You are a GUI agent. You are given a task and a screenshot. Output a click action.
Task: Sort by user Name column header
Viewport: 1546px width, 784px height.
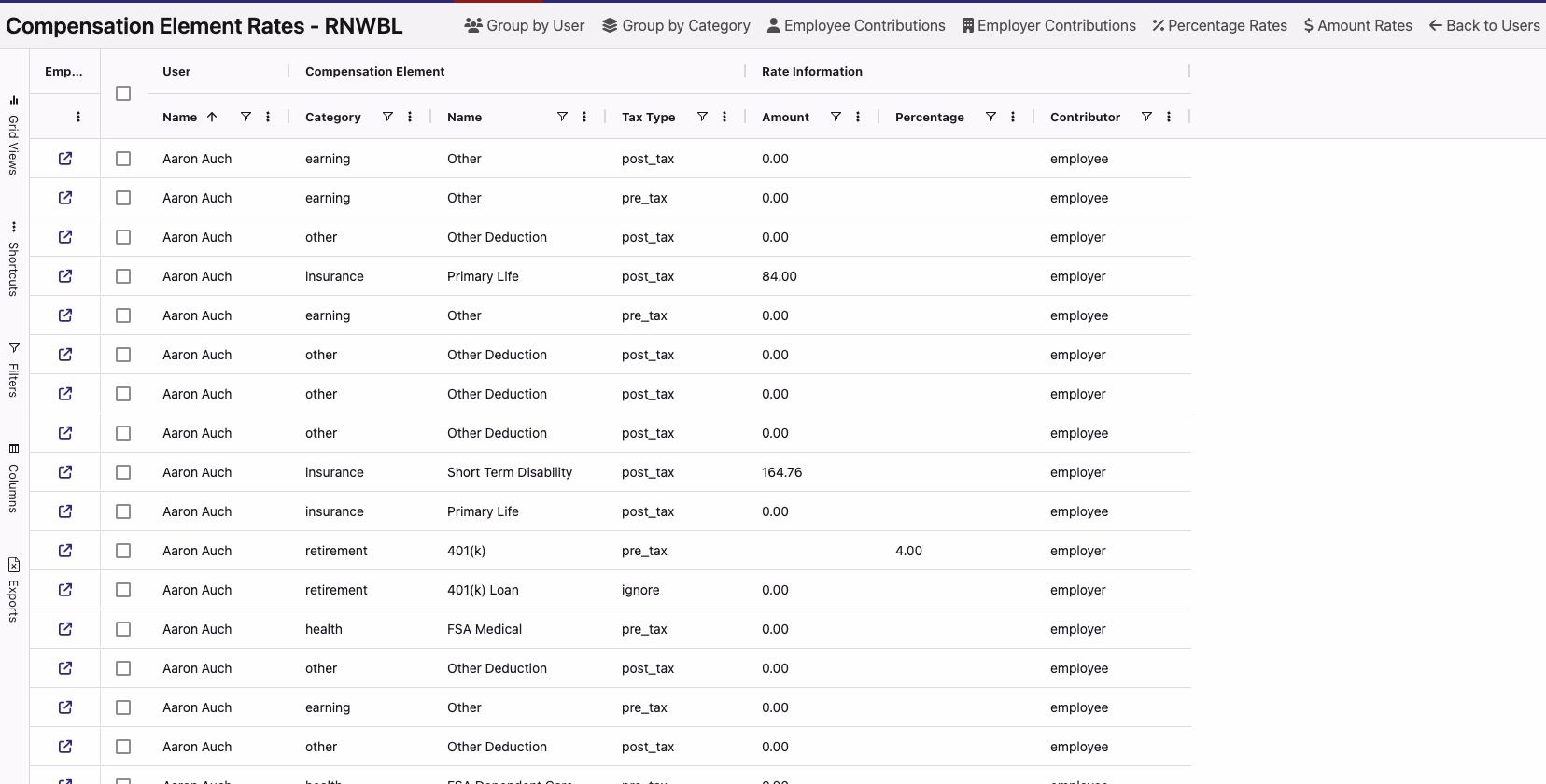point(179,117)
